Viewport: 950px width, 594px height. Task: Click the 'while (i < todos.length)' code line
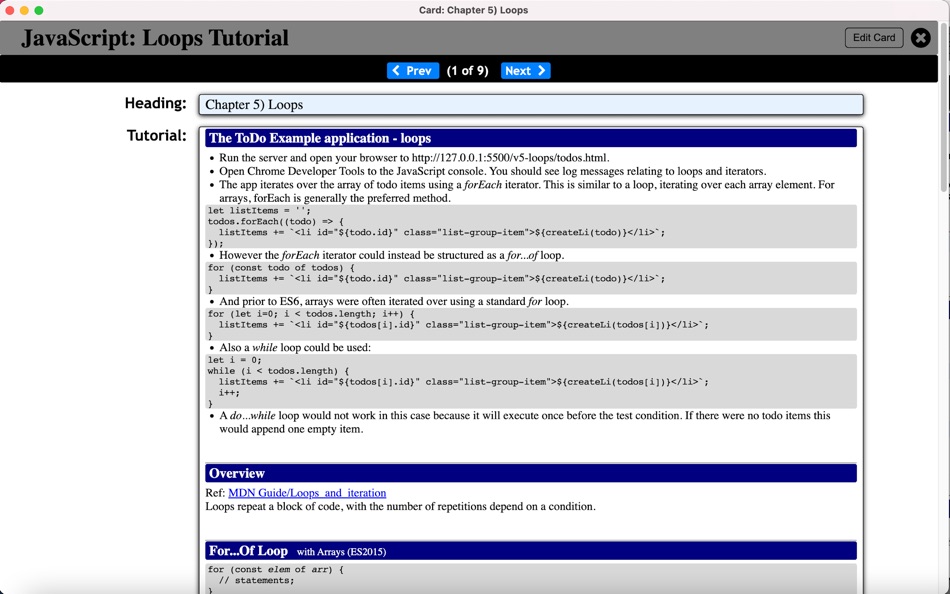(278, 371)
